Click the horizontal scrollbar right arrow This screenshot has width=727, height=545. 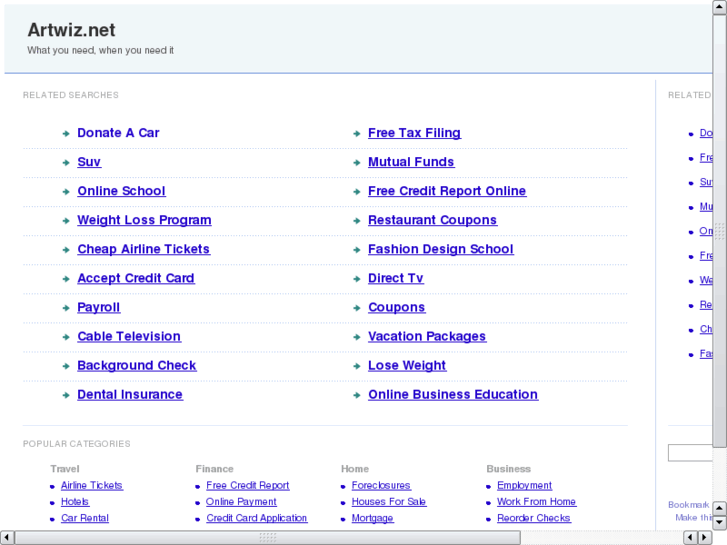[703, 537]
